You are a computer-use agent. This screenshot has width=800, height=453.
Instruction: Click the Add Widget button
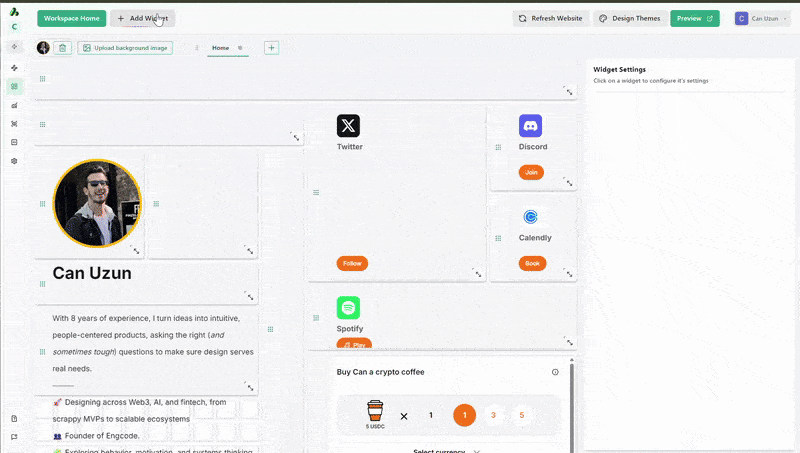(143, 18)
